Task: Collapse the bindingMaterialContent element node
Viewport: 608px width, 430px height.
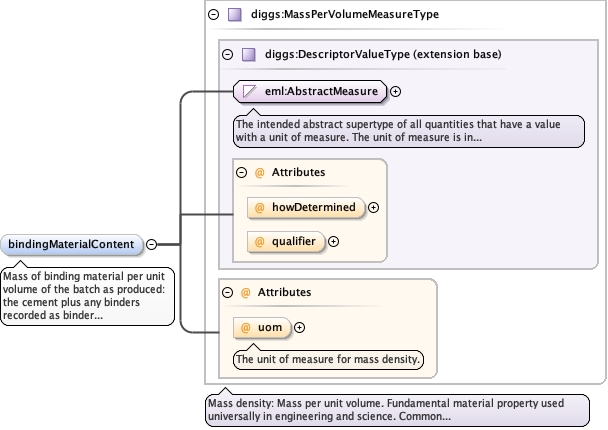Action: (x=152, y=244)
